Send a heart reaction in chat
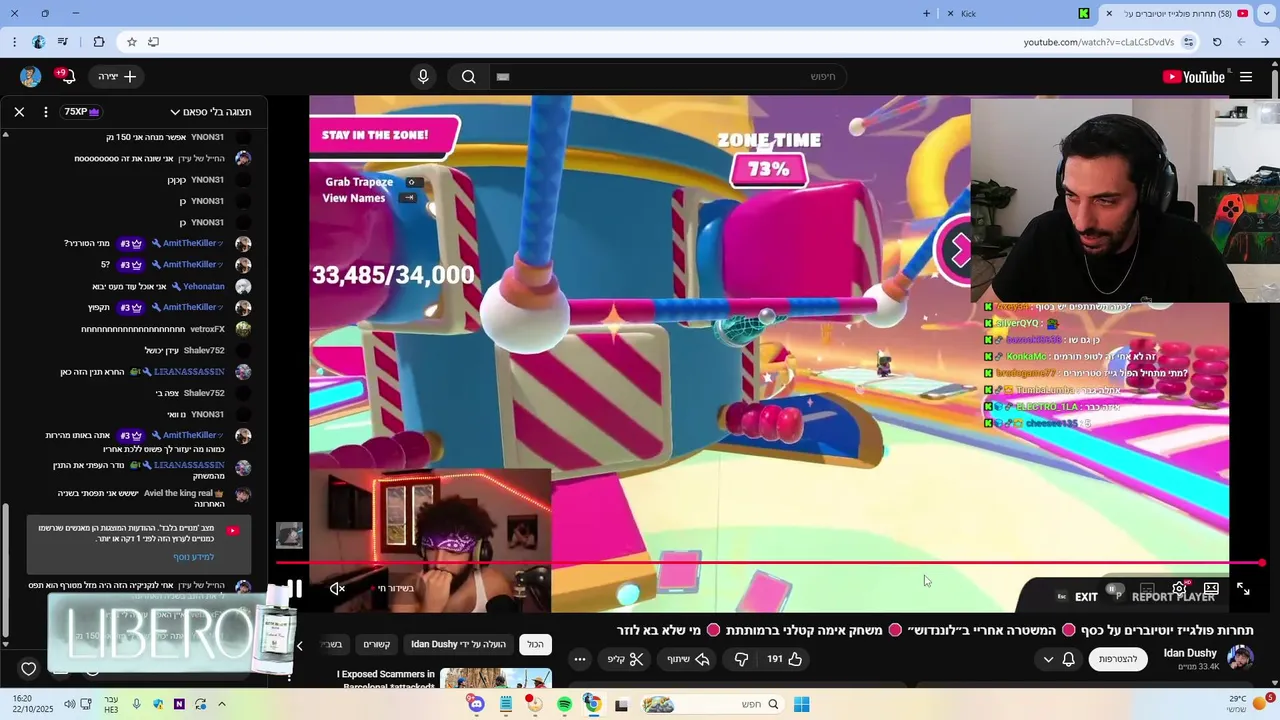The width and height of the screenshot is (1280, 720). [28, 668]
